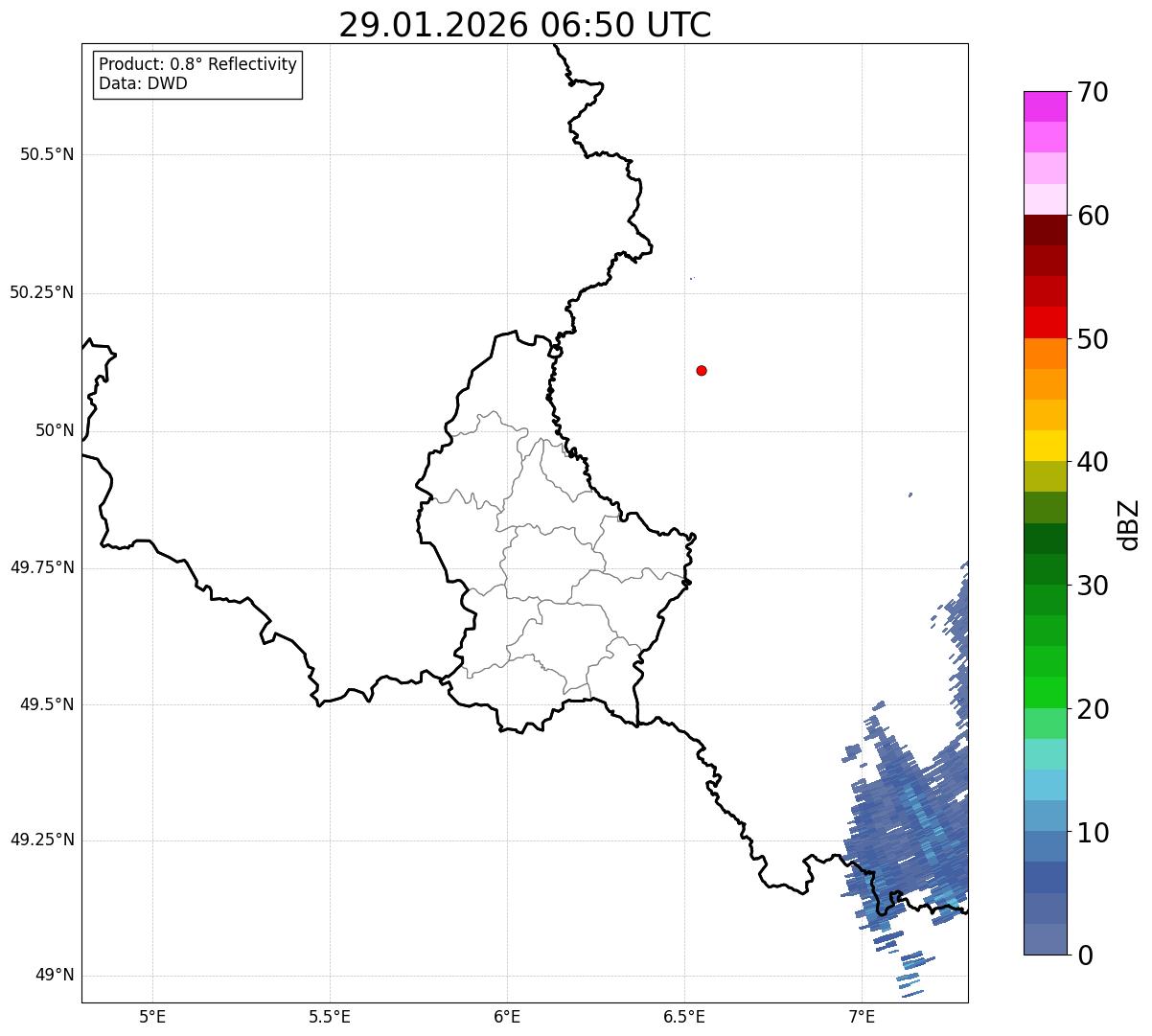Click the colorbar tick label "40"
The image size is (1152, 1036).
1094,462
